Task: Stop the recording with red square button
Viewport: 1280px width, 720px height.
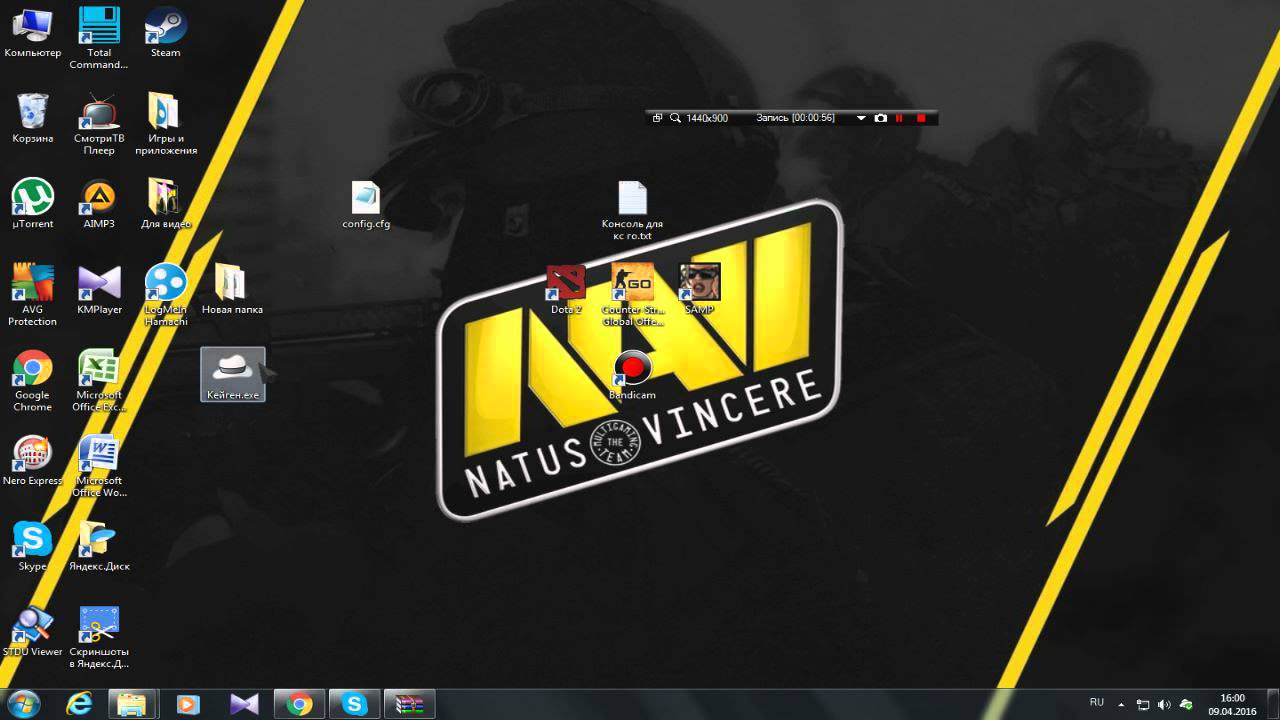Action: (921, 118)
